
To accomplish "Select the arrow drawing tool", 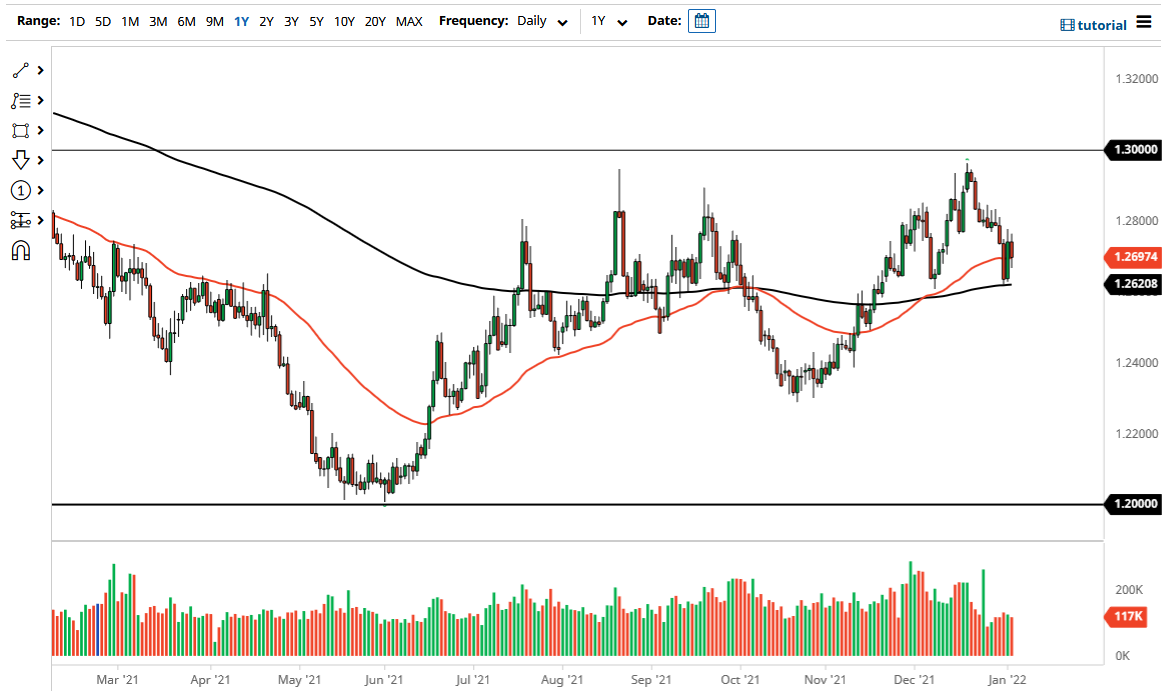I will point(18,160).
